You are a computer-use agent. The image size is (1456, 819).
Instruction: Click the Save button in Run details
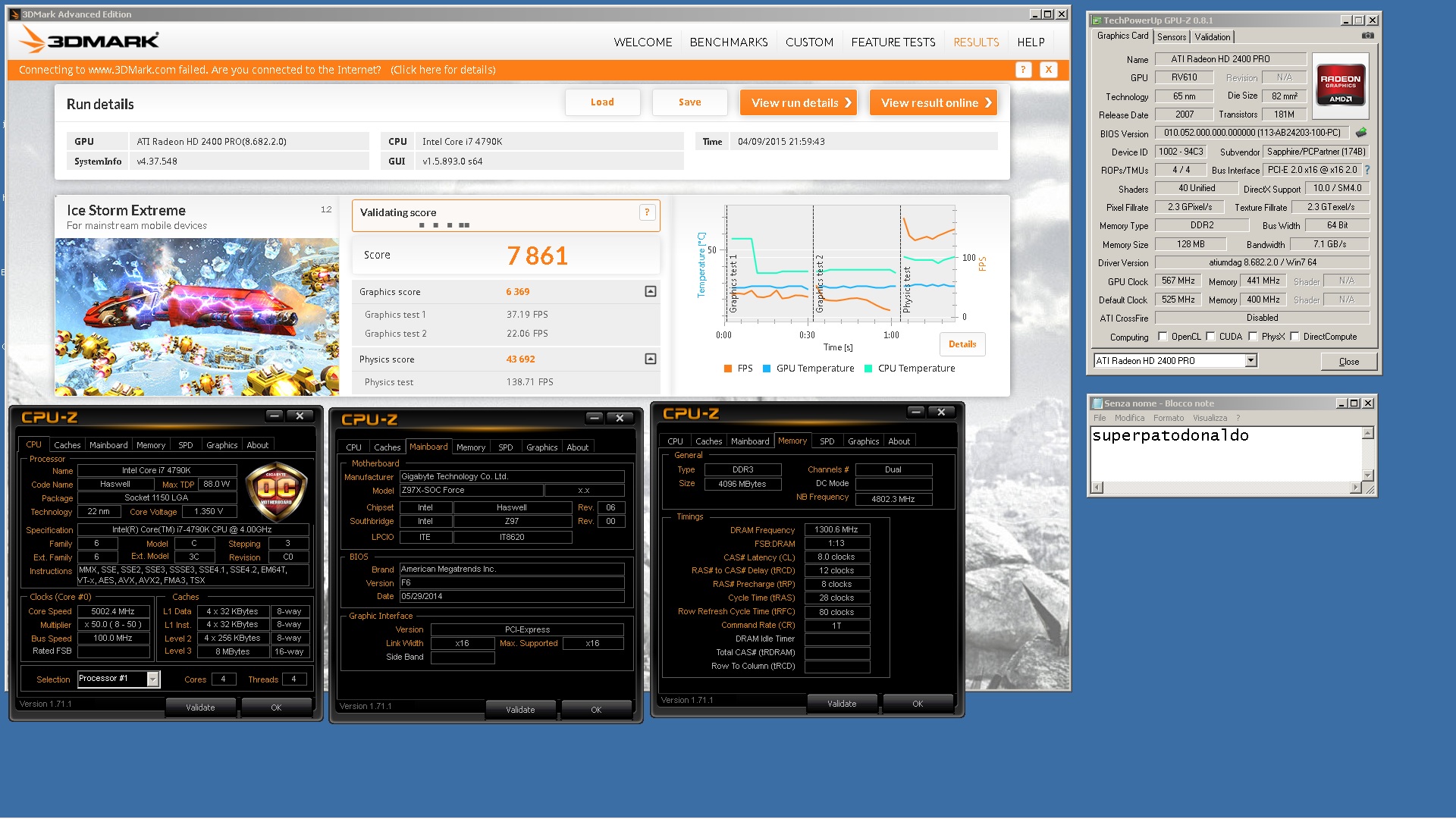pyautogui.click(x=689, y=102)
